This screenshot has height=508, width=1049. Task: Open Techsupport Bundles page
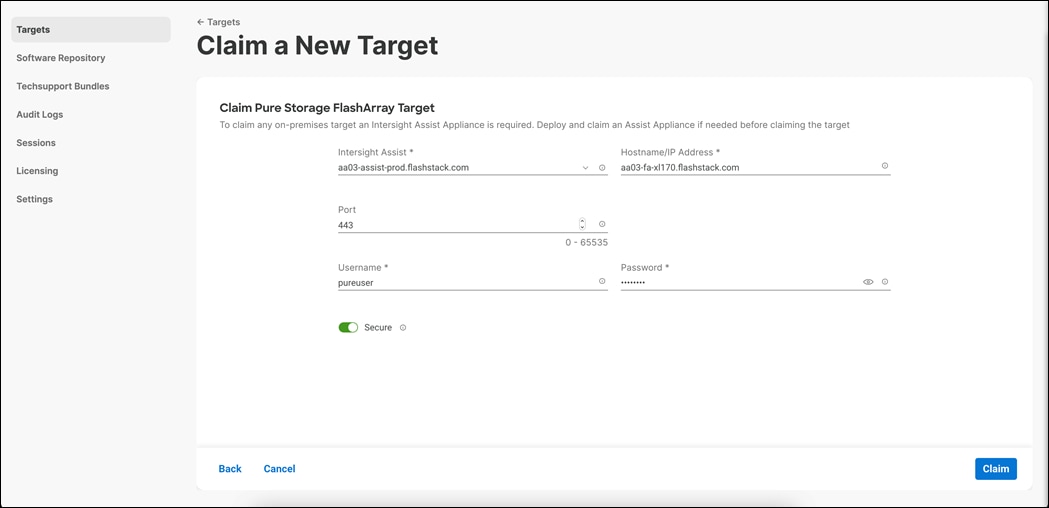tap(63, 86)
